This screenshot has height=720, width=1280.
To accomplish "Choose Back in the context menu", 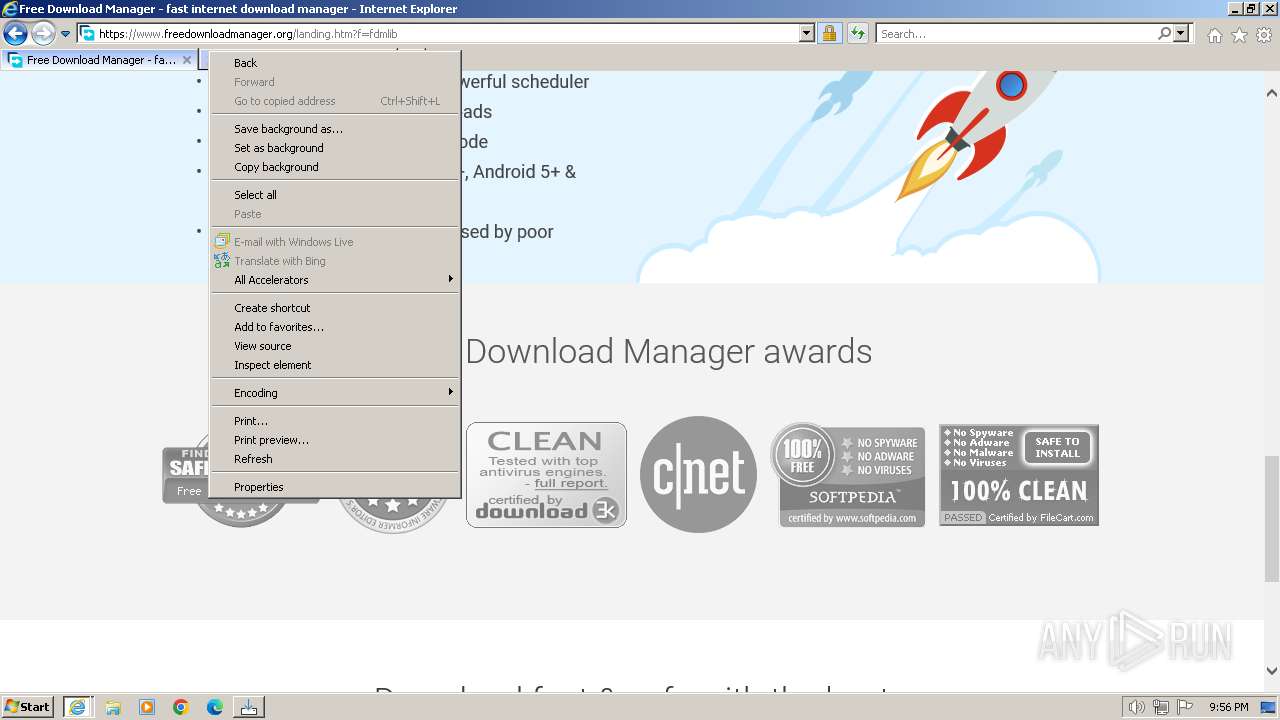I will point(335,63).
